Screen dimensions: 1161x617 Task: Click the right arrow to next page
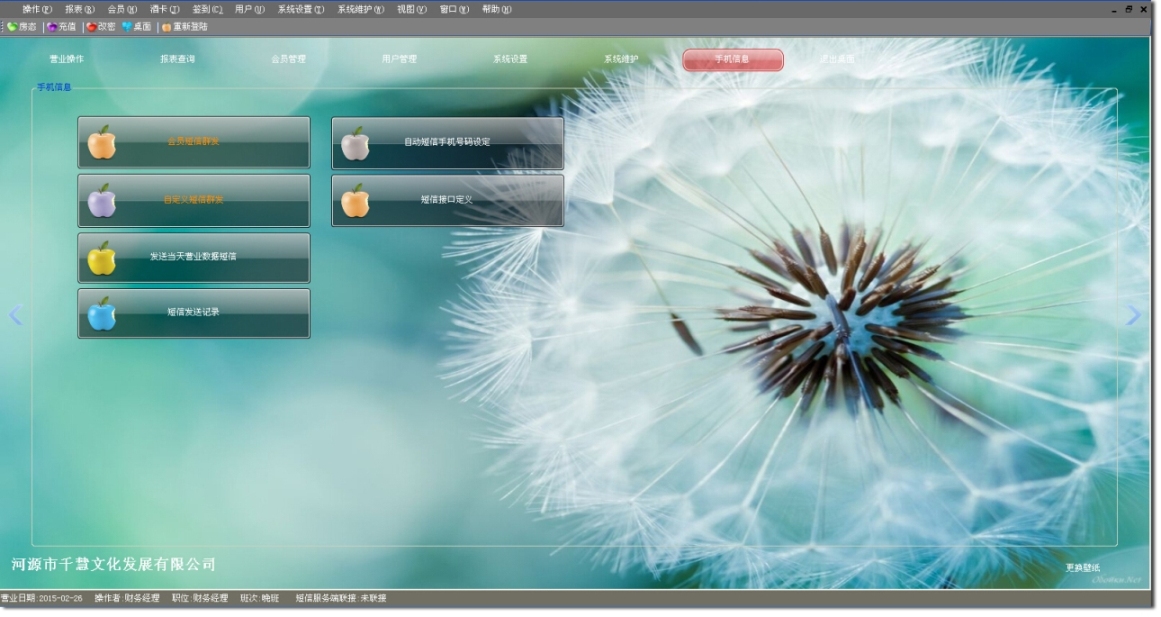pyautogui.click(x=1133, y=316)
